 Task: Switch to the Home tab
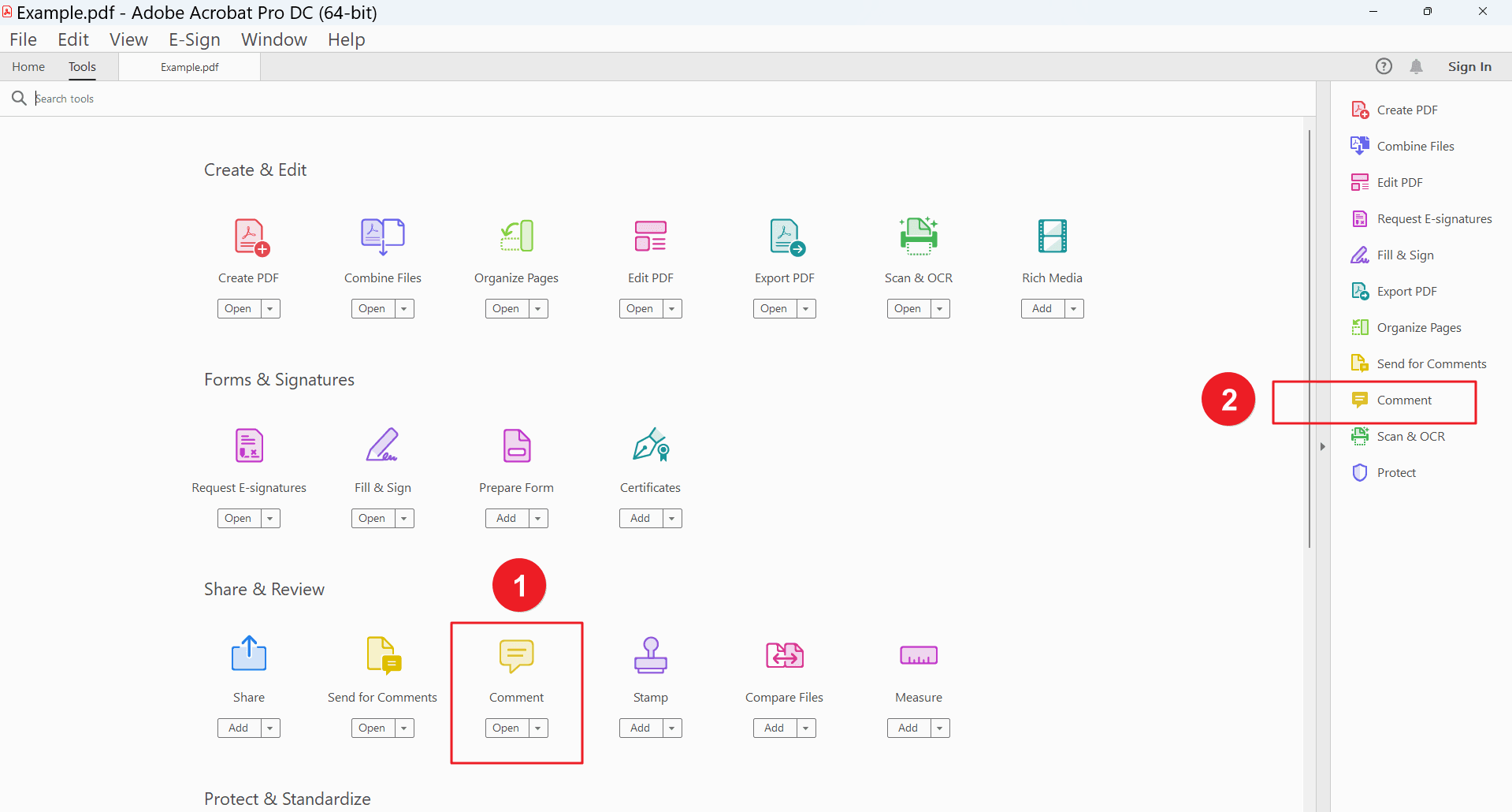(28, 67)
